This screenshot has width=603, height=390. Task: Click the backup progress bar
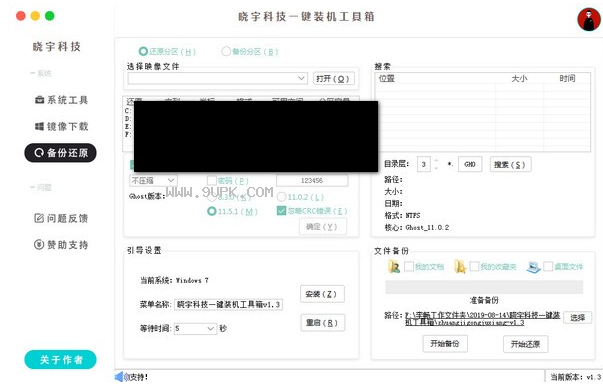click(x=484, y=287)
